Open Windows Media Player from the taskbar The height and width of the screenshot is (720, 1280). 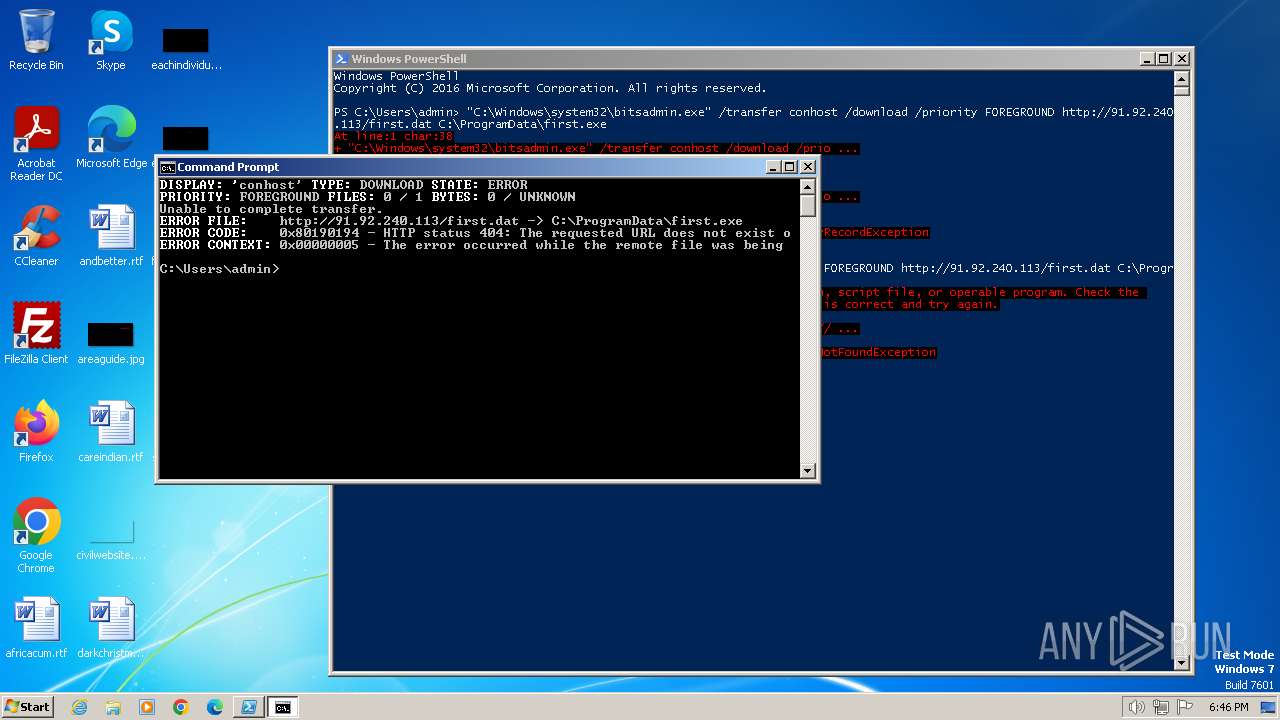(147, 707)
